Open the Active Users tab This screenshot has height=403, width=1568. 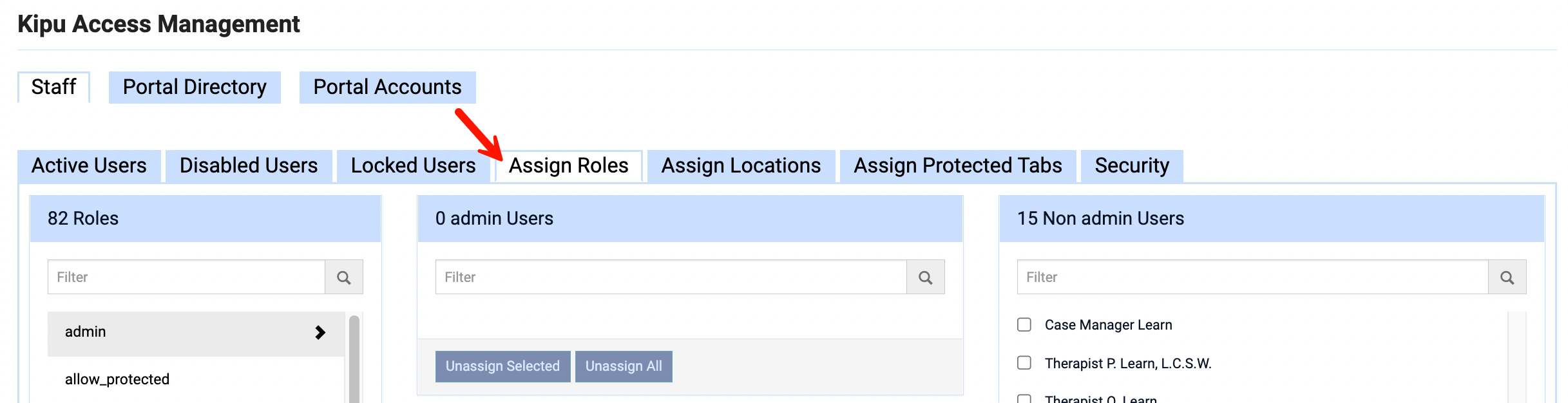point(89,165)
